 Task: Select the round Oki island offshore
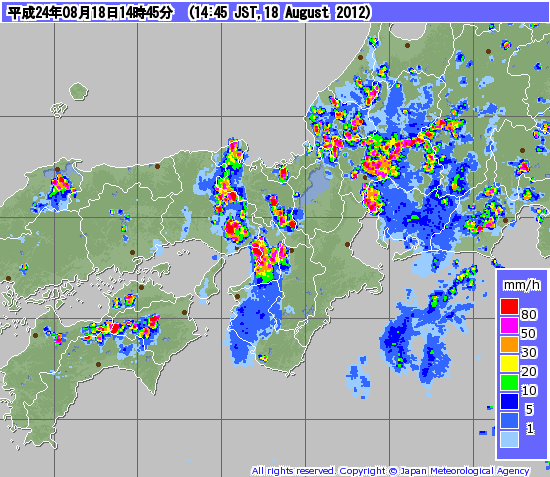[x=78, y=92]
